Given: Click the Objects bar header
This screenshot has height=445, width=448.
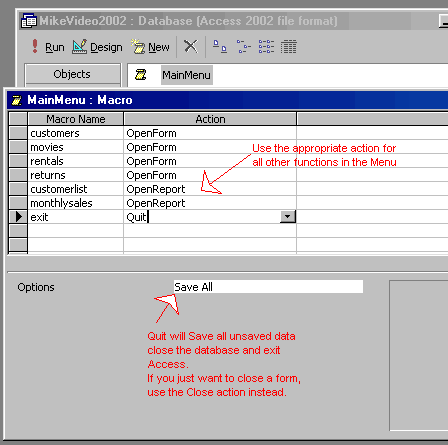Looking at the screenshot, I should pyautogui.click(x=72, y=74).
